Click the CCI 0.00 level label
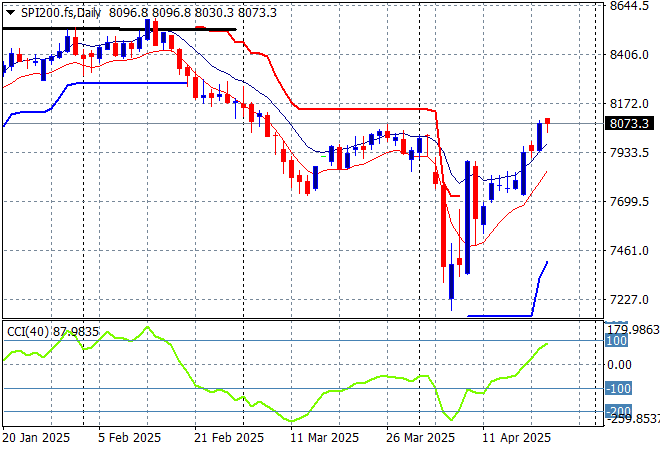Screen dimensions: 660x450 point(620,365)
